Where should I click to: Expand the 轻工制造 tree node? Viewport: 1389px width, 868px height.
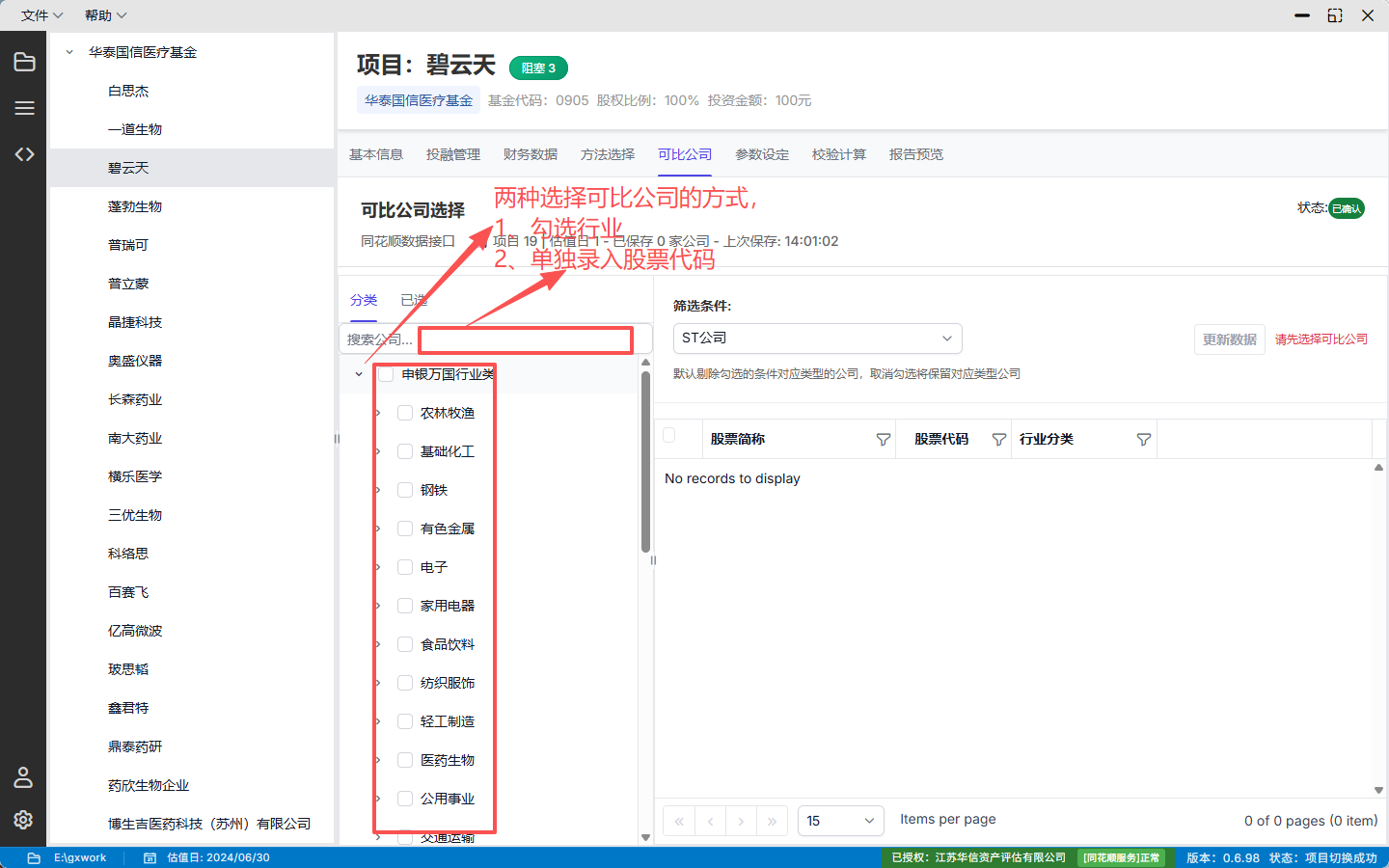click(x=378, y=721)
